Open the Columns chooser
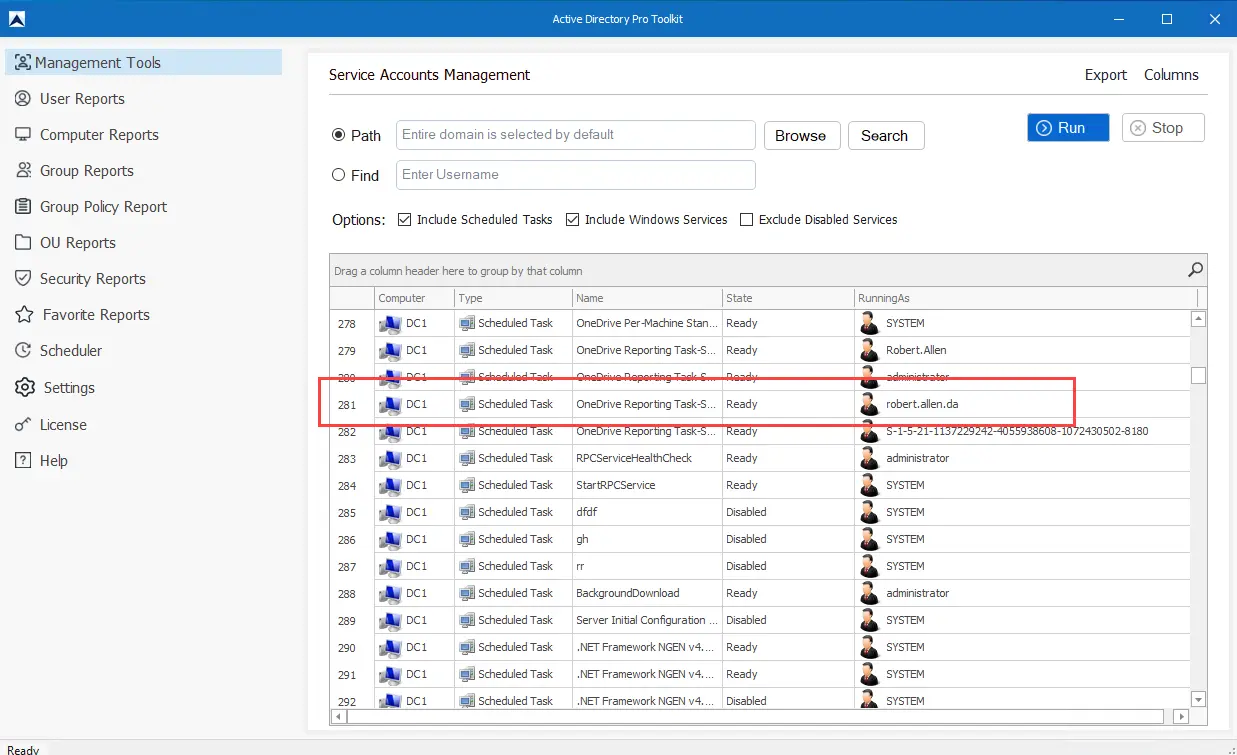Viewport: 1237px width, 755px height. click(1171, 75)
